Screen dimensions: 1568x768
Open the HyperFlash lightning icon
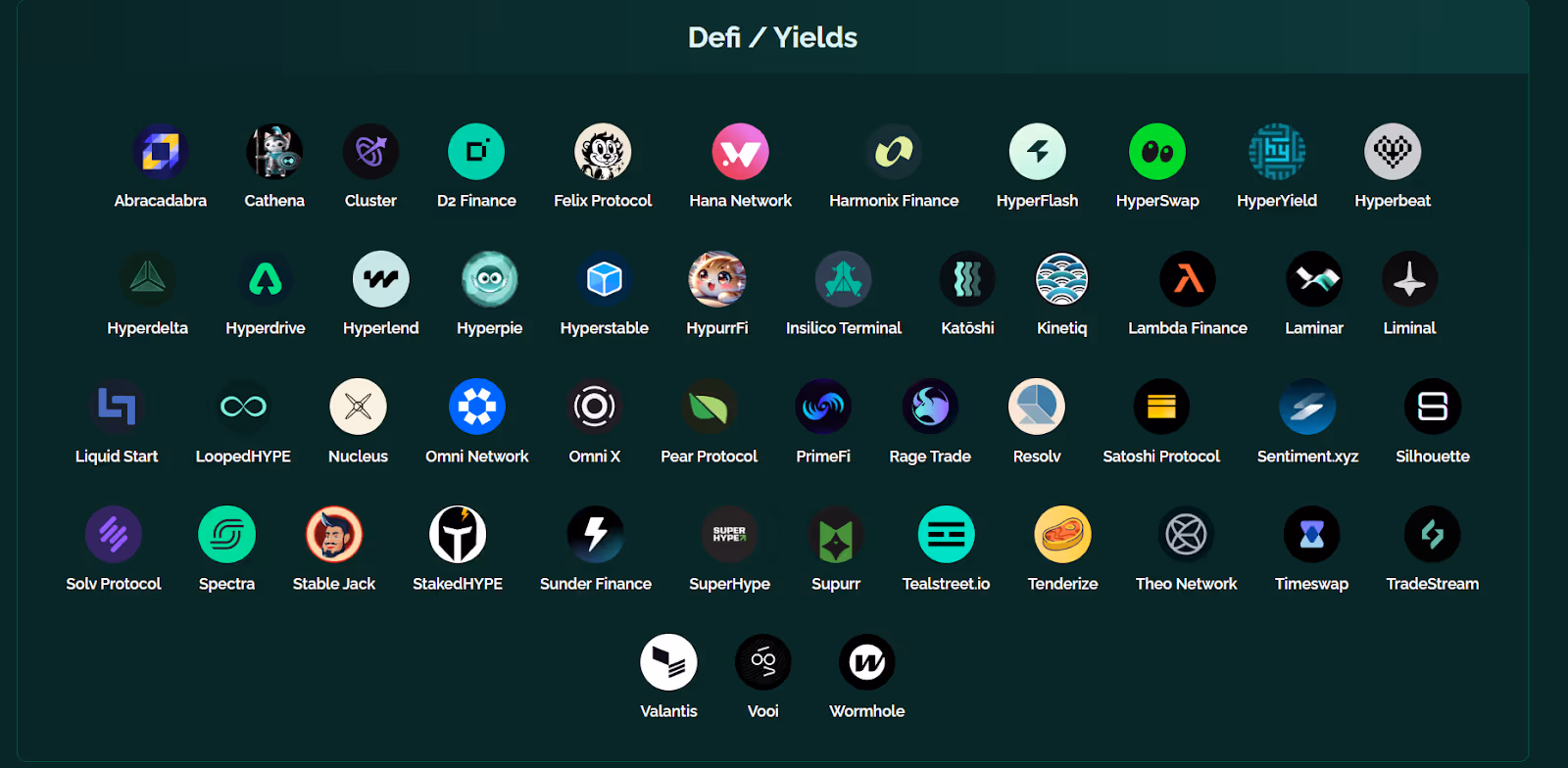tap(1038, 152)
